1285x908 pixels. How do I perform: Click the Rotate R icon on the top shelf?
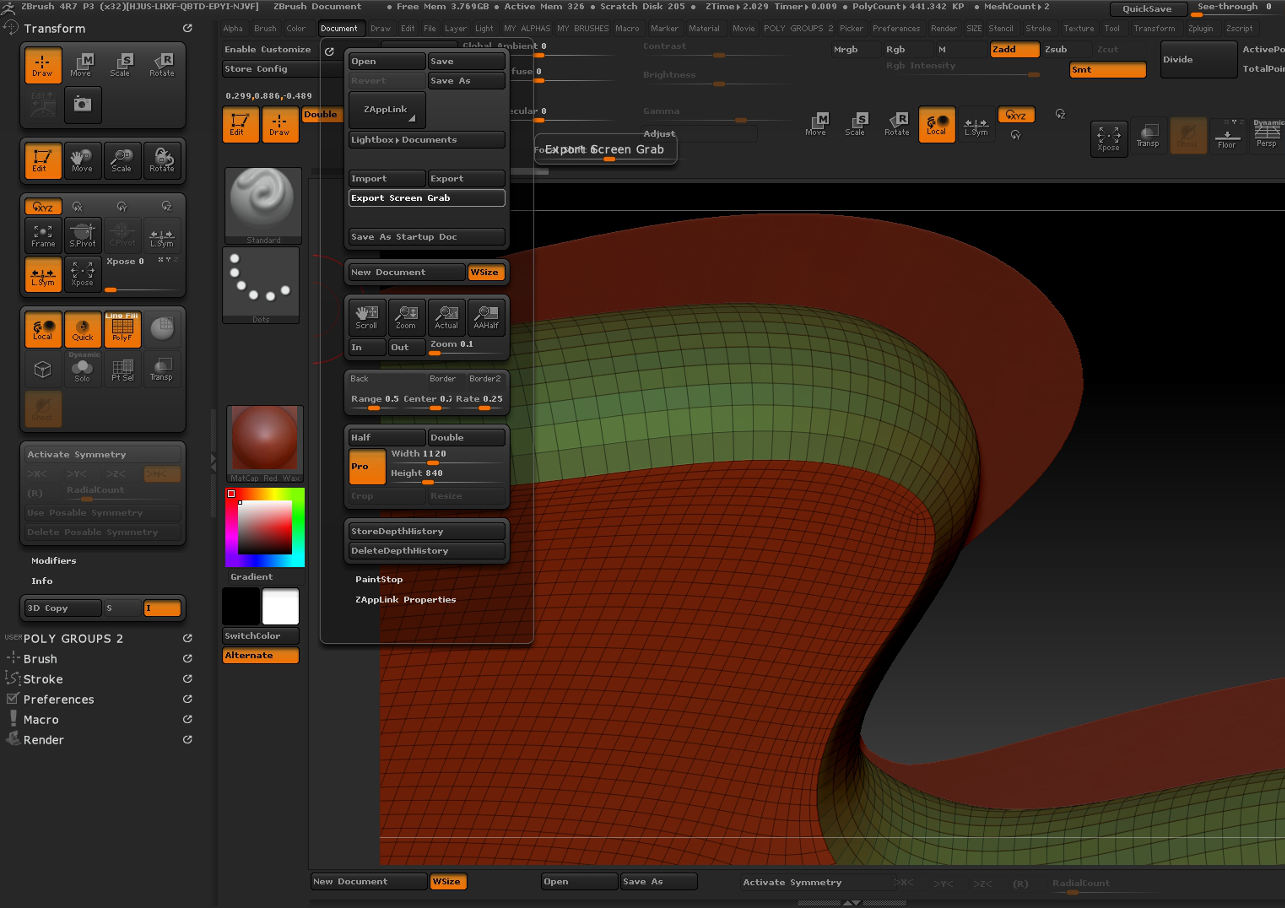(x=897, y=125)
